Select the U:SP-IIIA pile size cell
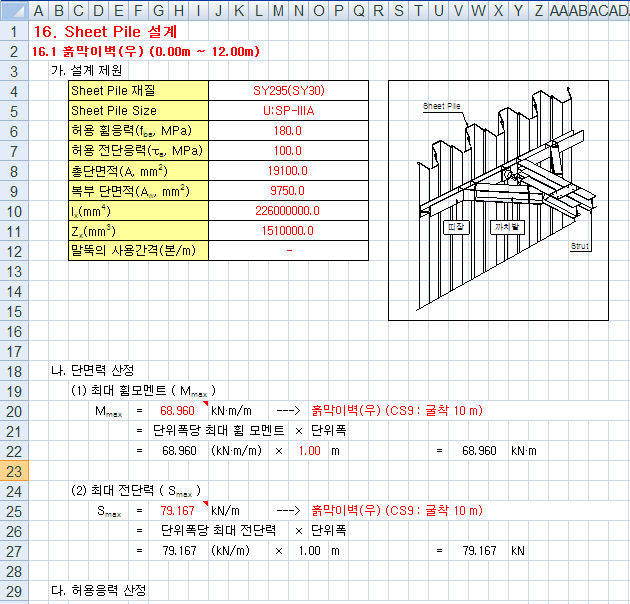Screen dimensions: 630x604 click(x=288, y=110)
